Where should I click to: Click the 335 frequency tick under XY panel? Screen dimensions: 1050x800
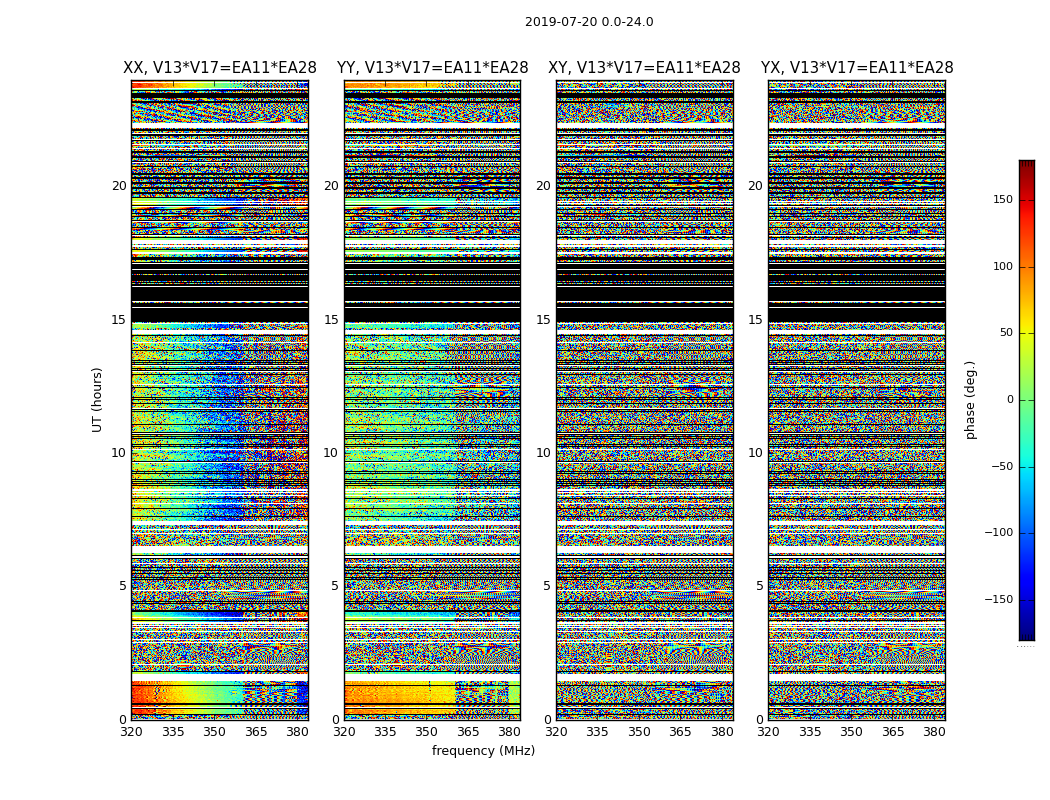pos(597,732)
